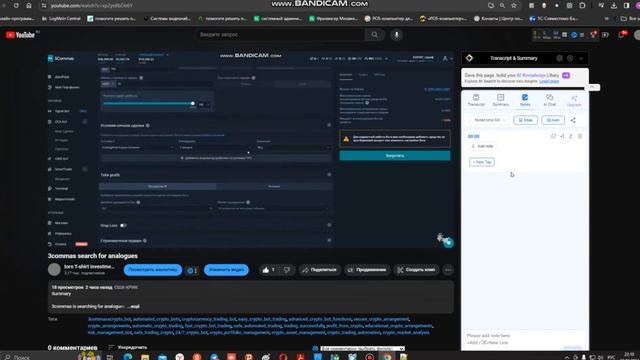640x360 pixels.
Task: Open more actions ellipsis under video
Action: point(448,270)
